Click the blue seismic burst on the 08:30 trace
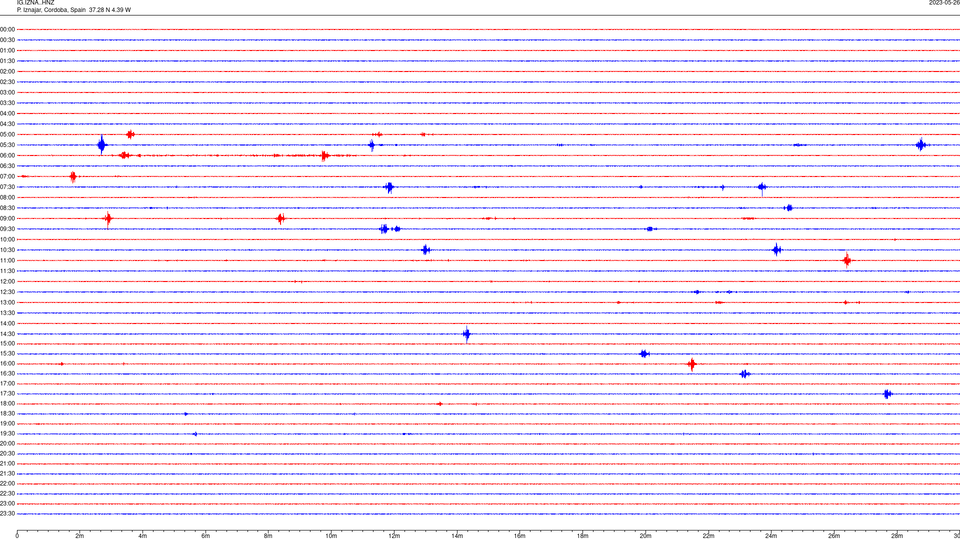Screen dimensions: 960x540 pos(789,208)
